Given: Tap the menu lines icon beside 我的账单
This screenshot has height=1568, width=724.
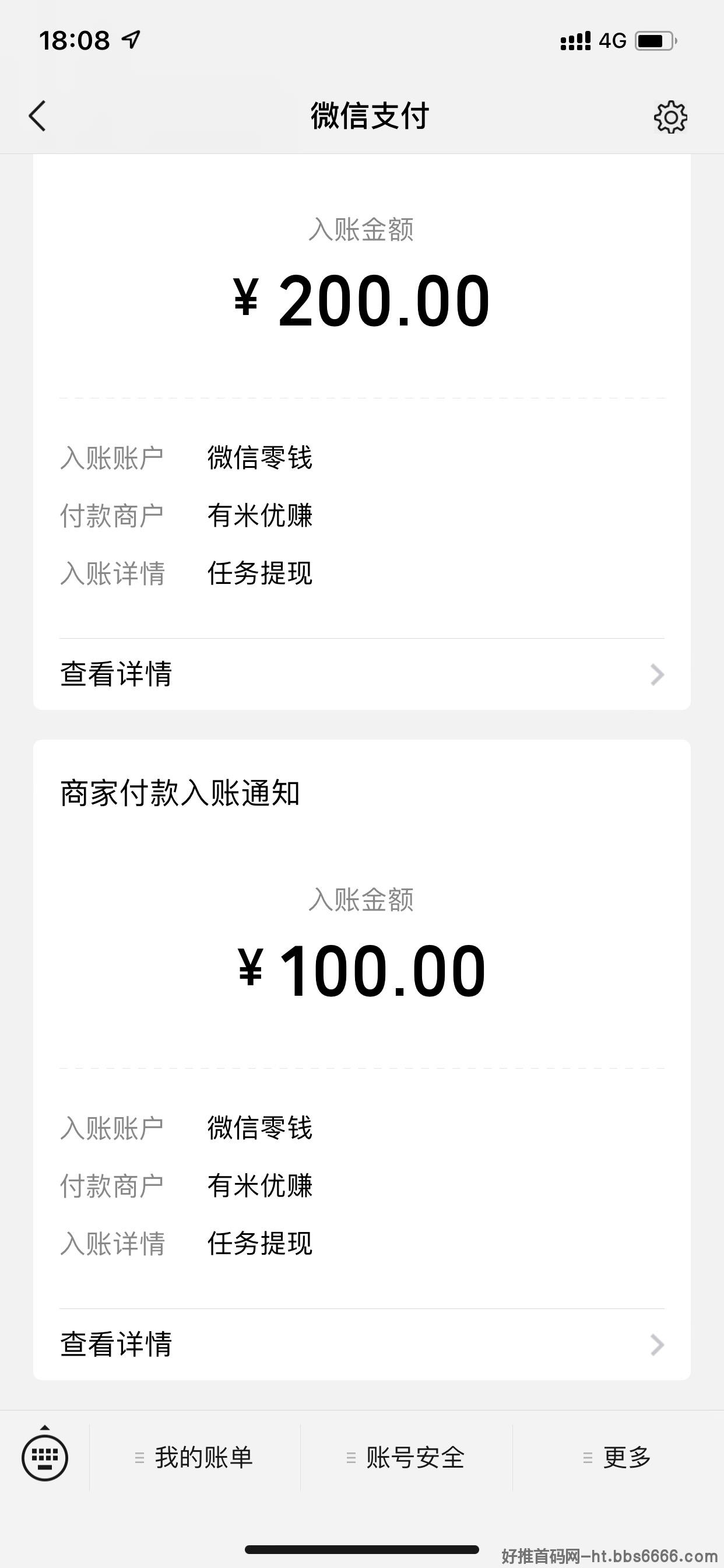Looking at the screenshot, I should coord(139,1458).
